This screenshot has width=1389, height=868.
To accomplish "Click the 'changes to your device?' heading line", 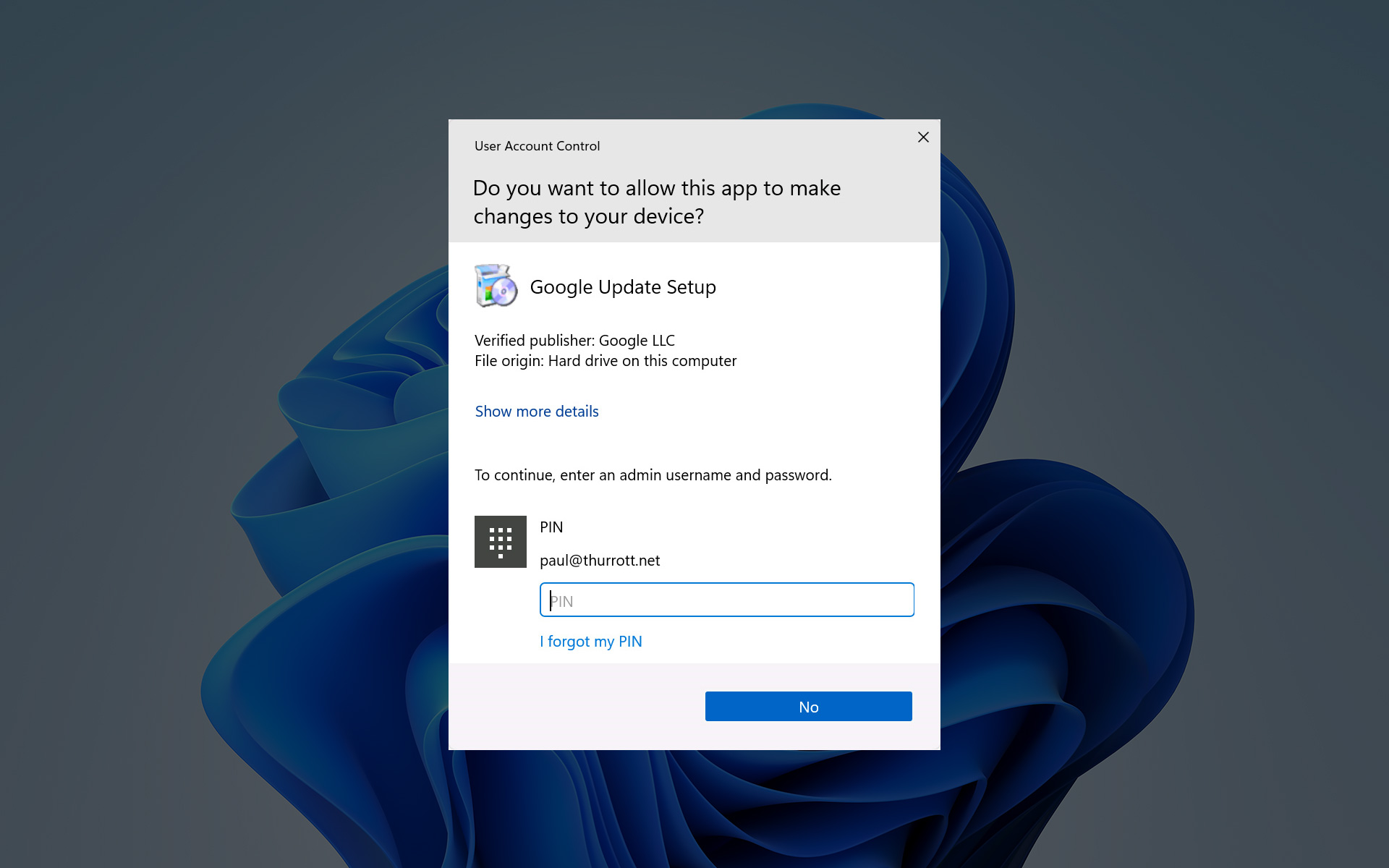I will point(588,216).
